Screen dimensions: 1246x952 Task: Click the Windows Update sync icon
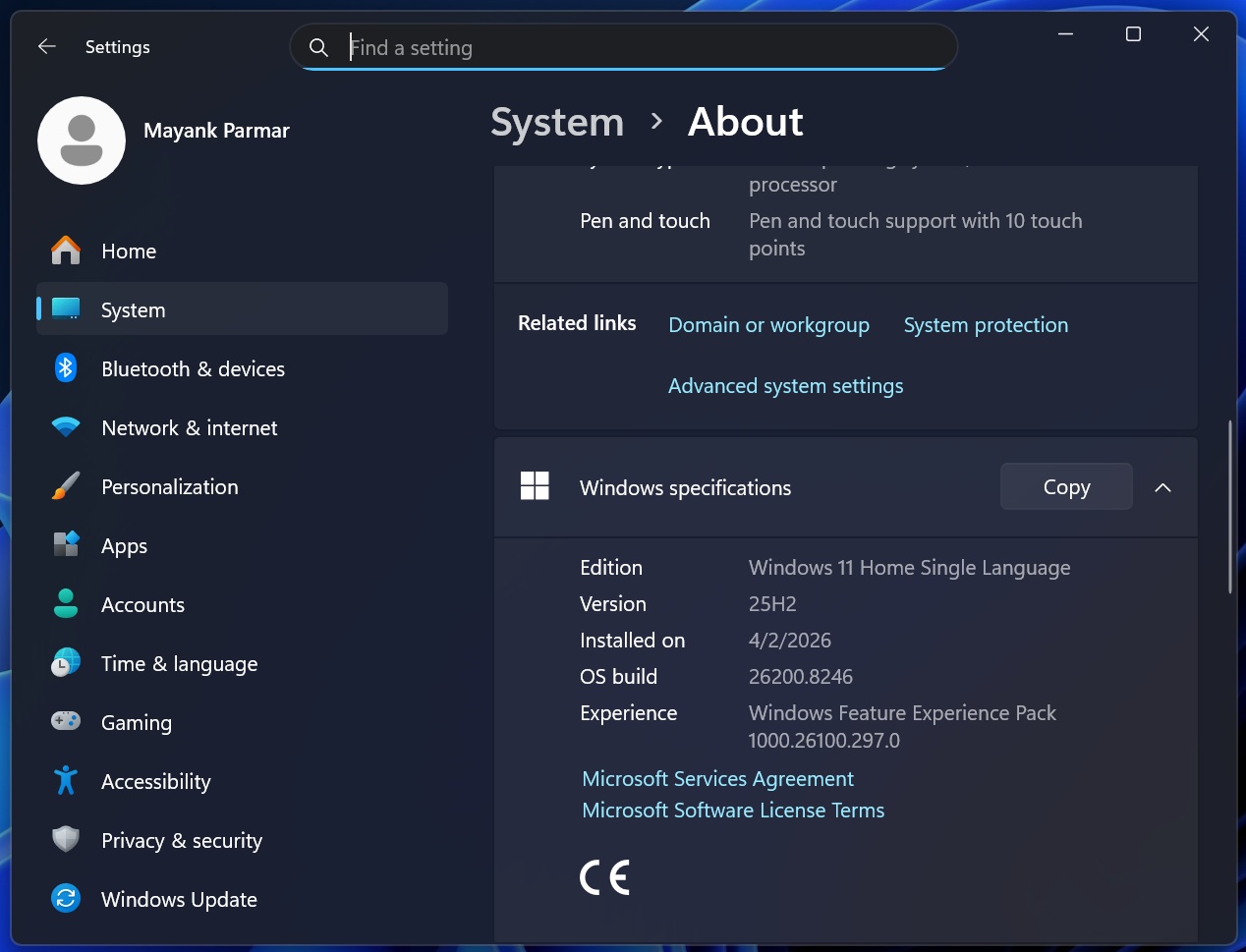[66, 898]
